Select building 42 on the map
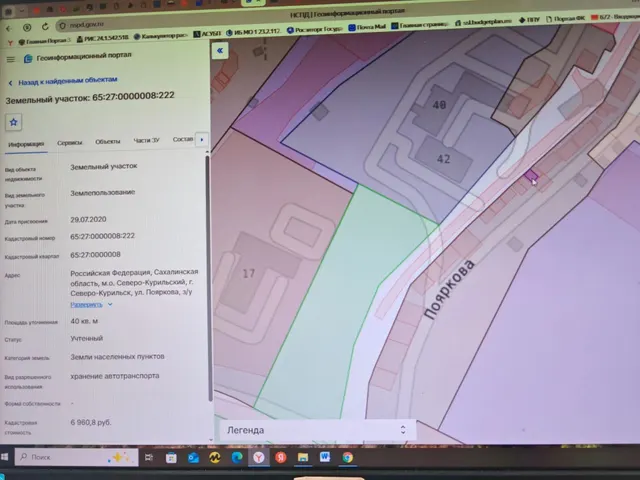This screenshot has height=480, width=640. click(443, 159)
